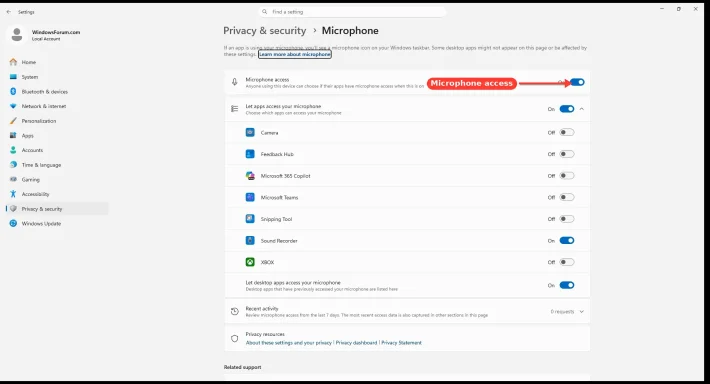Click the user account avatar

(x=17, y=34)
